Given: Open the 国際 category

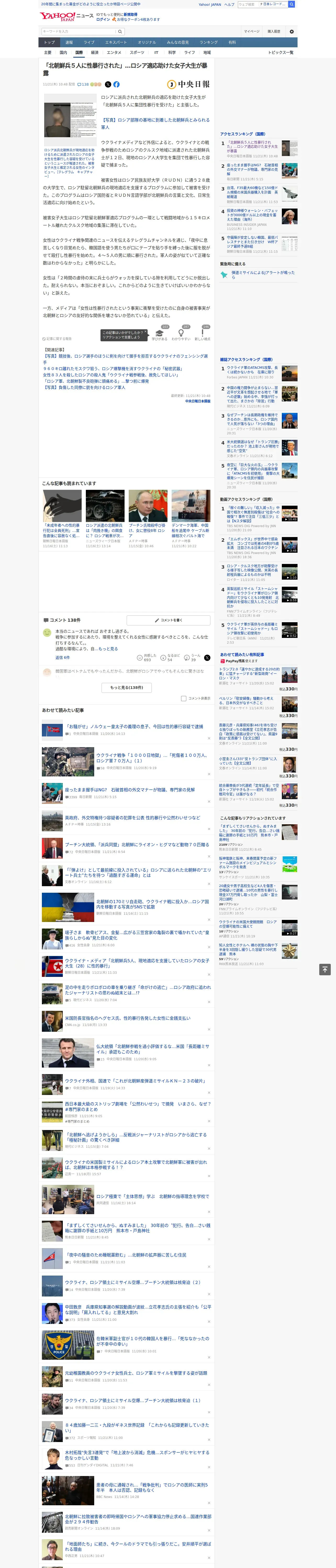Looking at the screenshot, I should 79,53.
